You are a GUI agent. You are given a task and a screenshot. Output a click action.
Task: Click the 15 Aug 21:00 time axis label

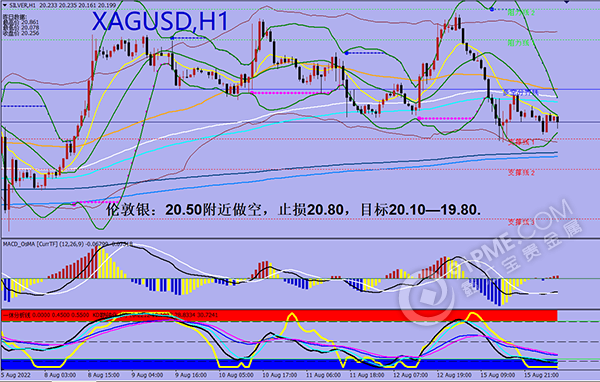coord(540,375)
